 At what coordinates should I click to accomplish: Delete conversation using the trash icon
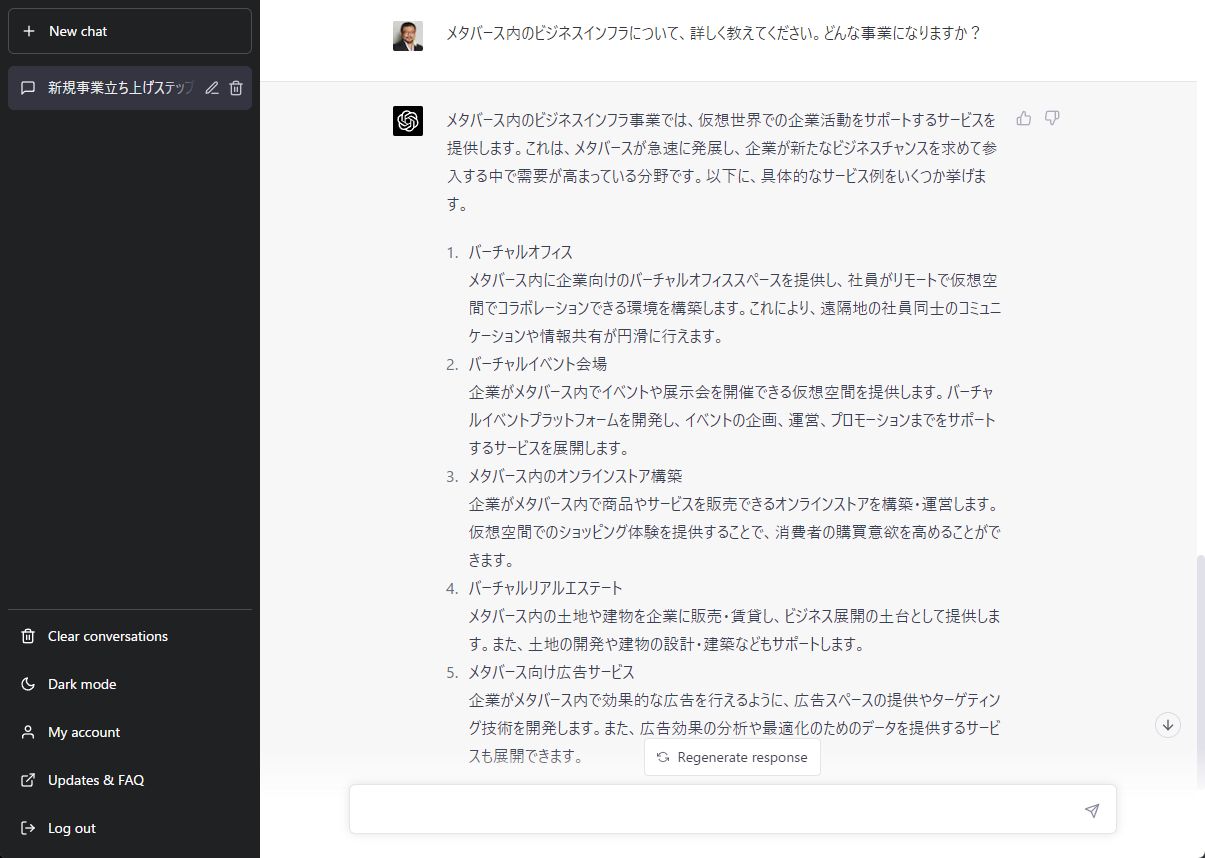236,88
